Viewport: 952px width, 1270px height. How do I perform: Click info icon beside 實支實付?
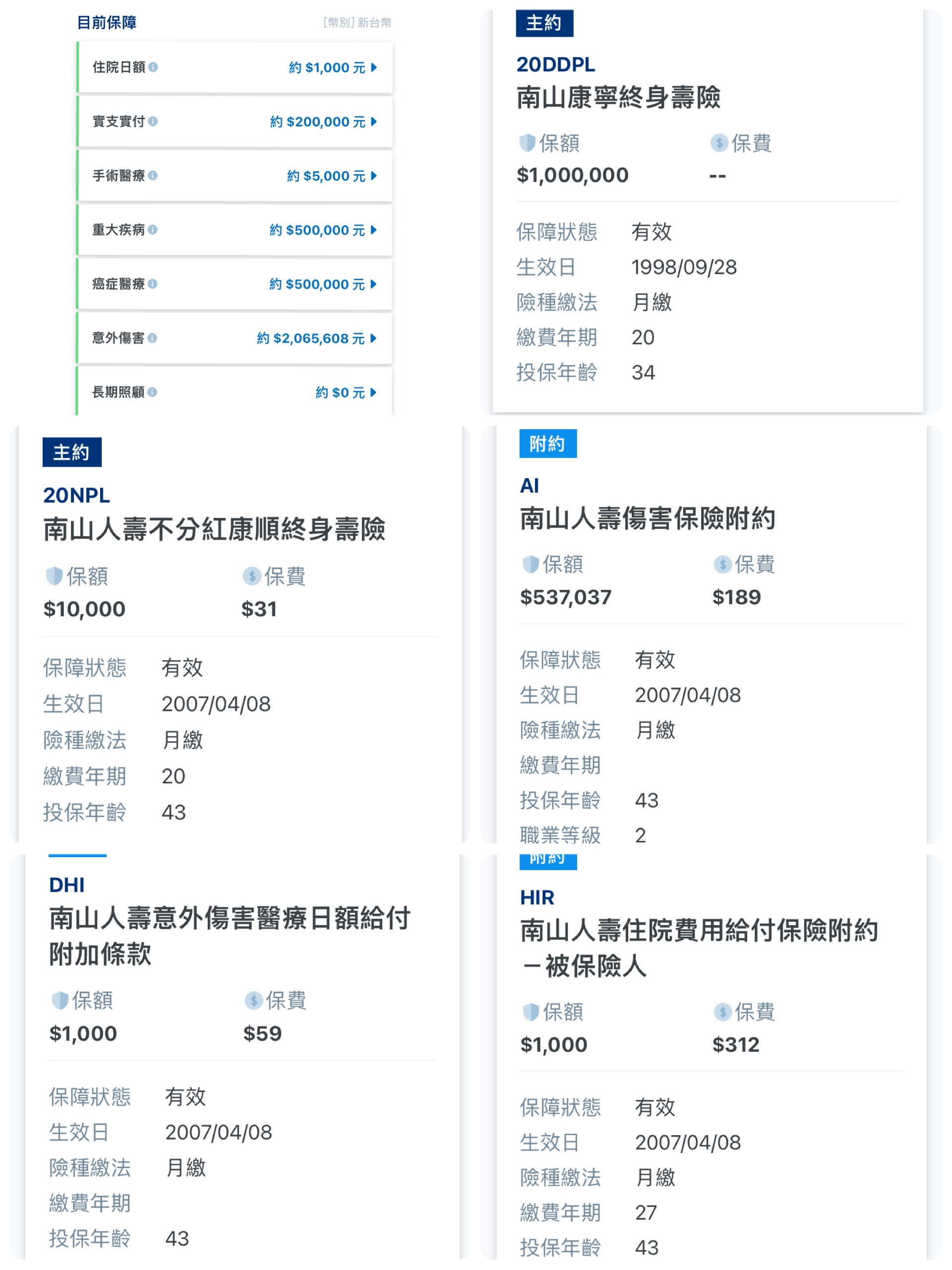click(x=153, y=121)
